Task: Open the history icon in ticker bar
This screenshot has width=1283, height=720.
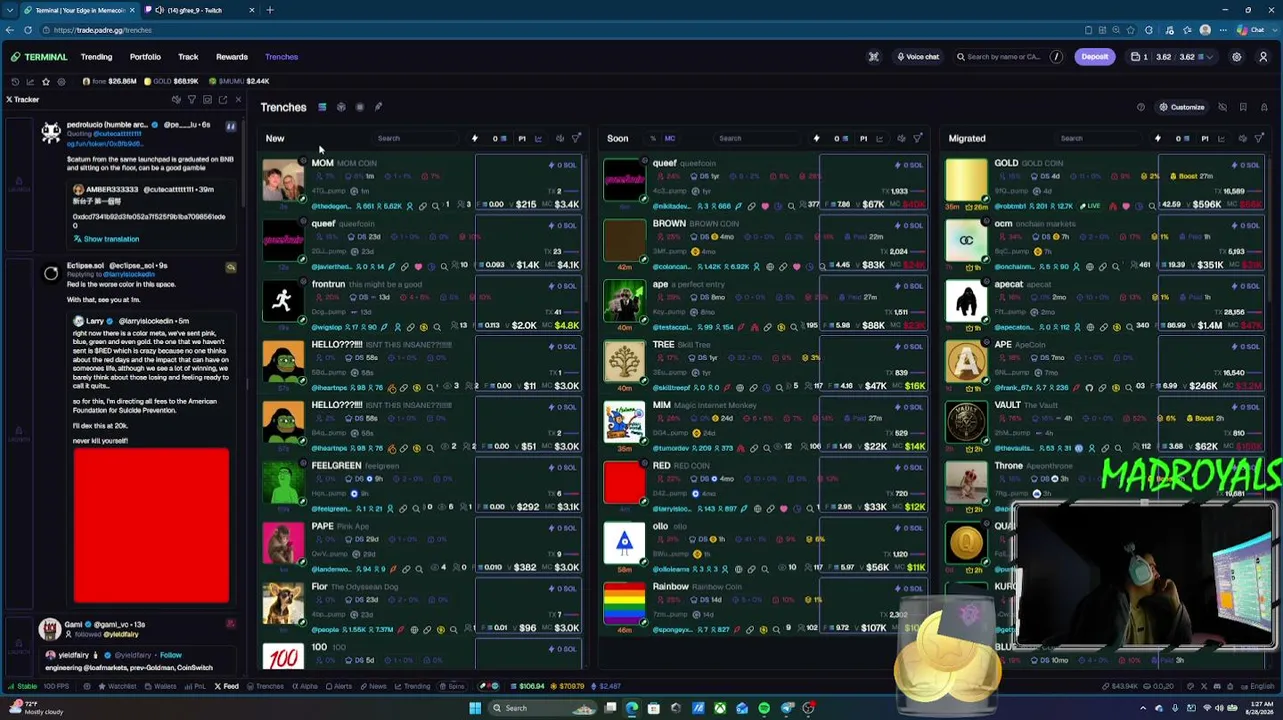Action: click(15, 81)
